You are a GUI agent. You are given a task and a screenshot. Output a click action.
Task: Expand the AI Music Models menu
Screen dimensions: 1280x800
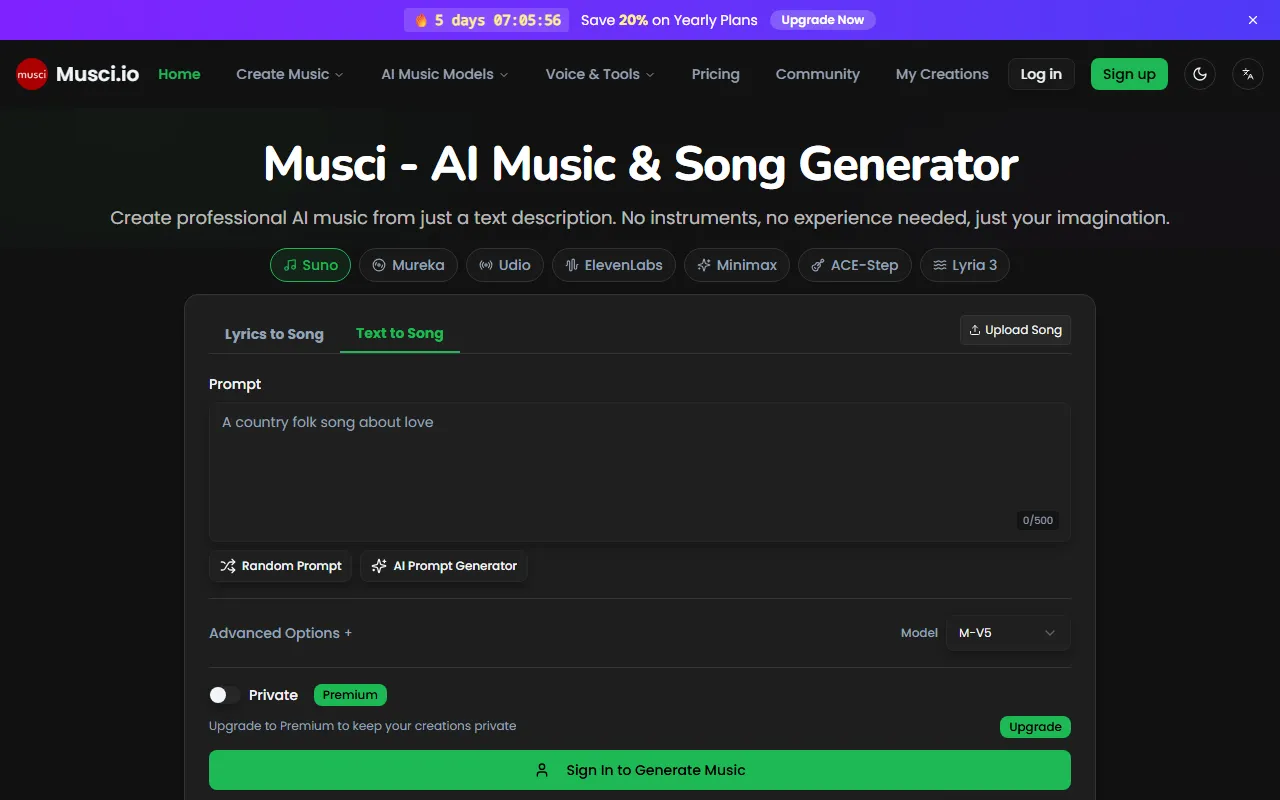[x=444, y=74]
